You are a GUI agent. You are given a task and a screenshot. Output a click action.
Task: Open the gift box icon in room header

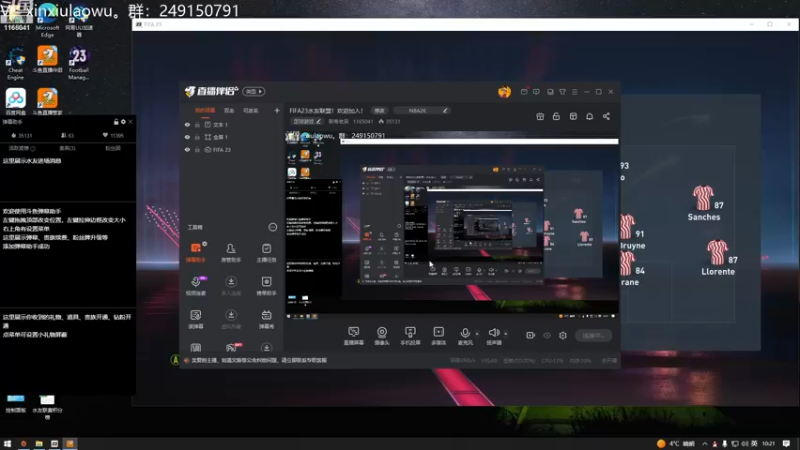(x=540, y=116)
